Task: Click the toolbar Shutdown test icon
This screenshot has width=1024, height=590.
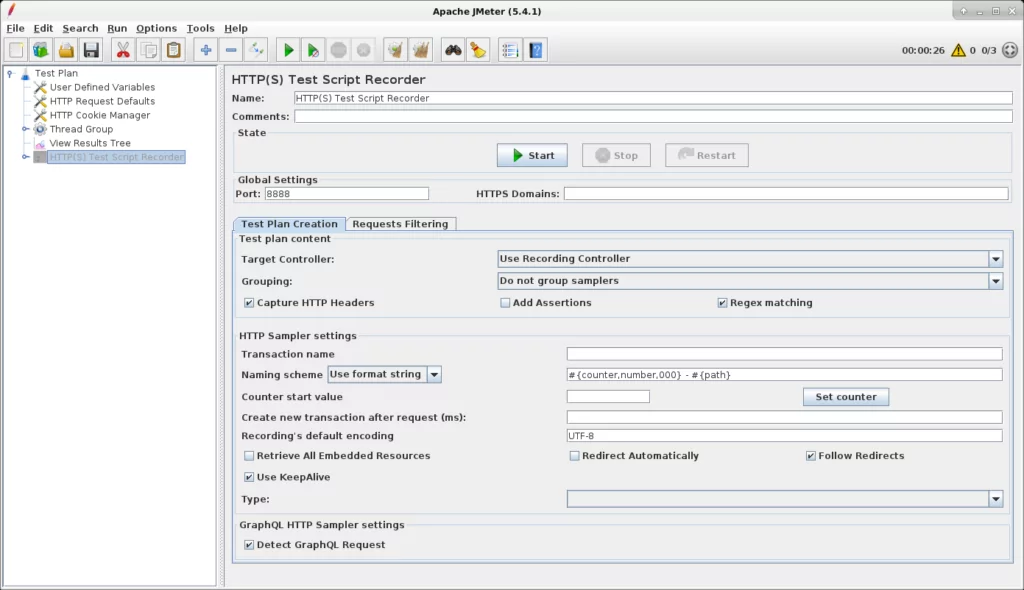Action: coord(364,50)
